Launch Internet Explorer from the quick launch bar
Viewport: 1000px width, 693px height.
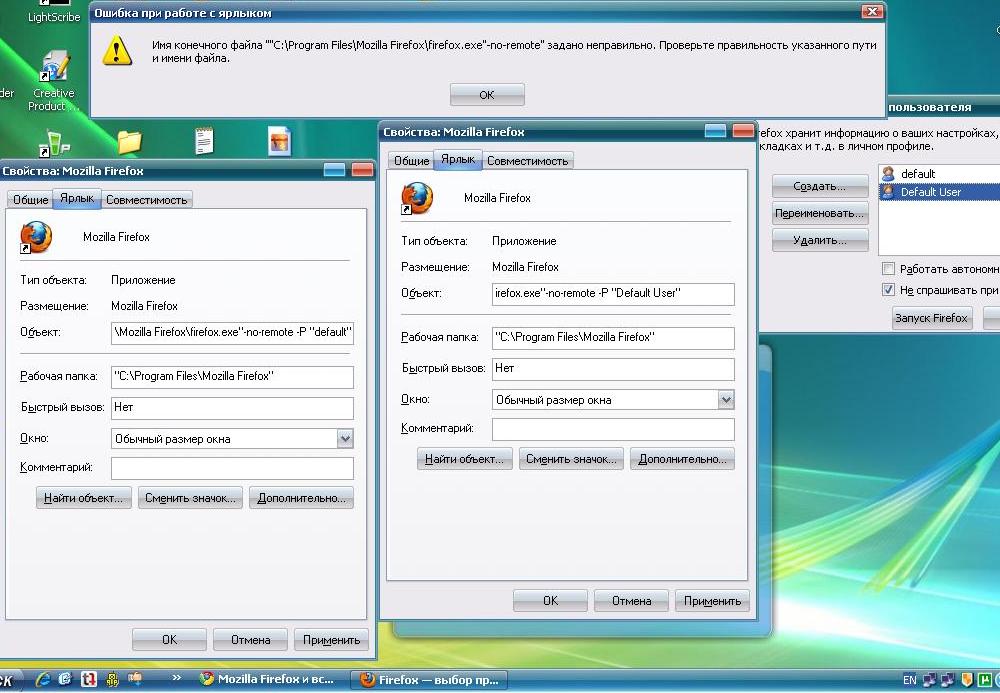(x=43, y=679)
